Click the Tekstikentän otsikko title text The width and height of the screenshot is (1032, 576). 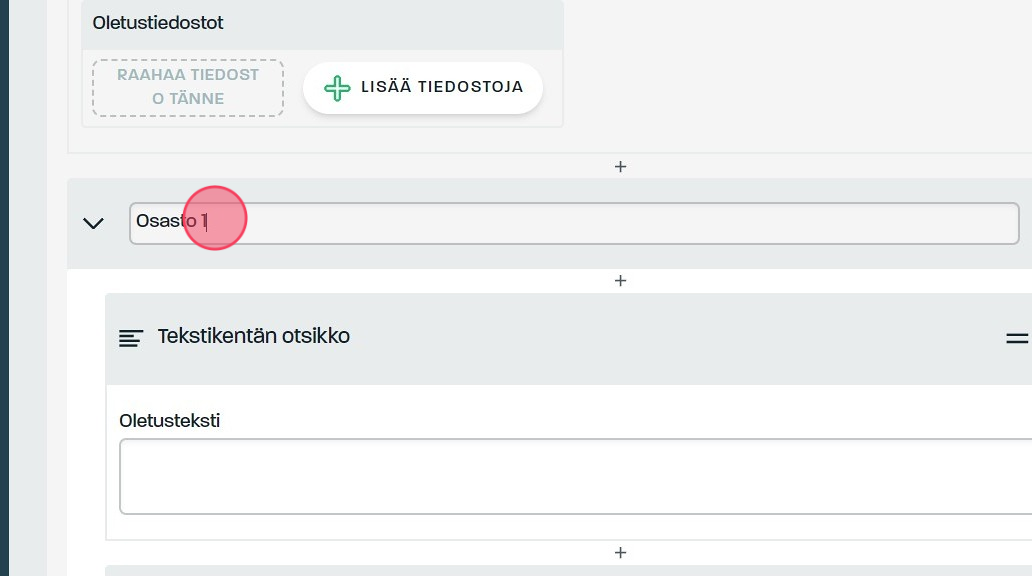pyautogui.click(x=253, y=336)
